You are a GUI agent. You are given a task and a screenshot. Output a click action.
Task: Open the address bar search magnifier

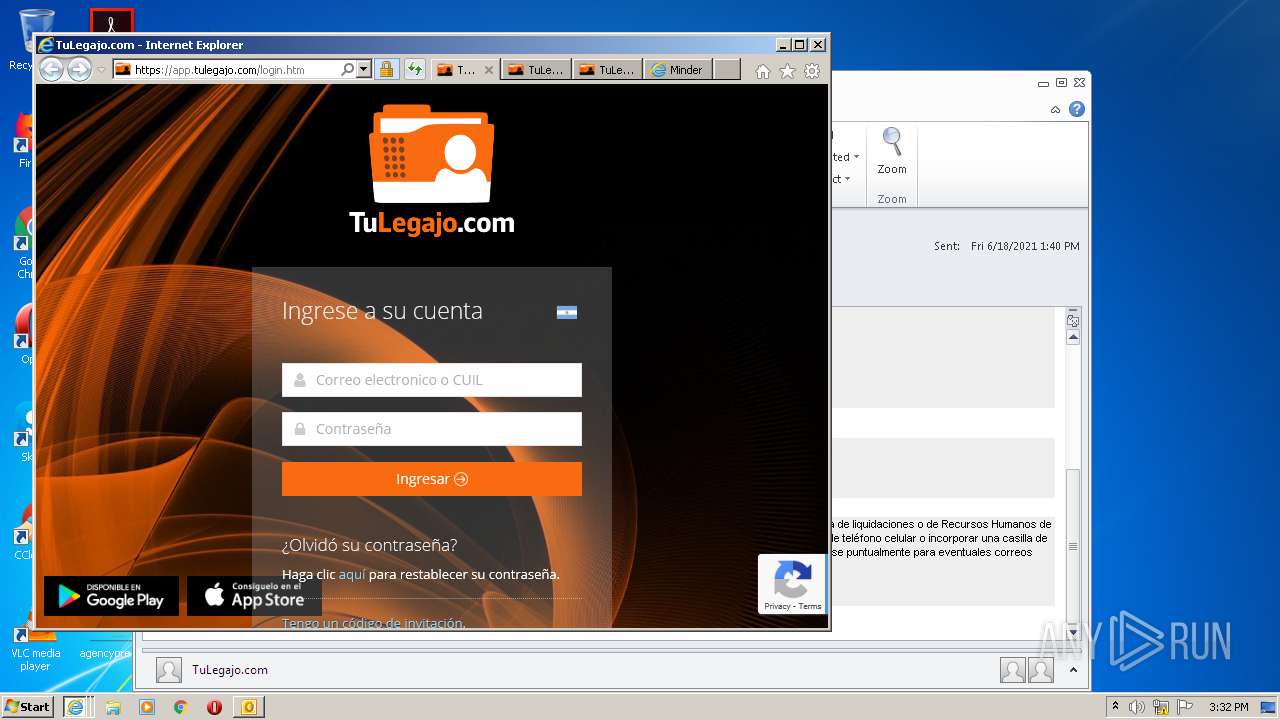347,70
